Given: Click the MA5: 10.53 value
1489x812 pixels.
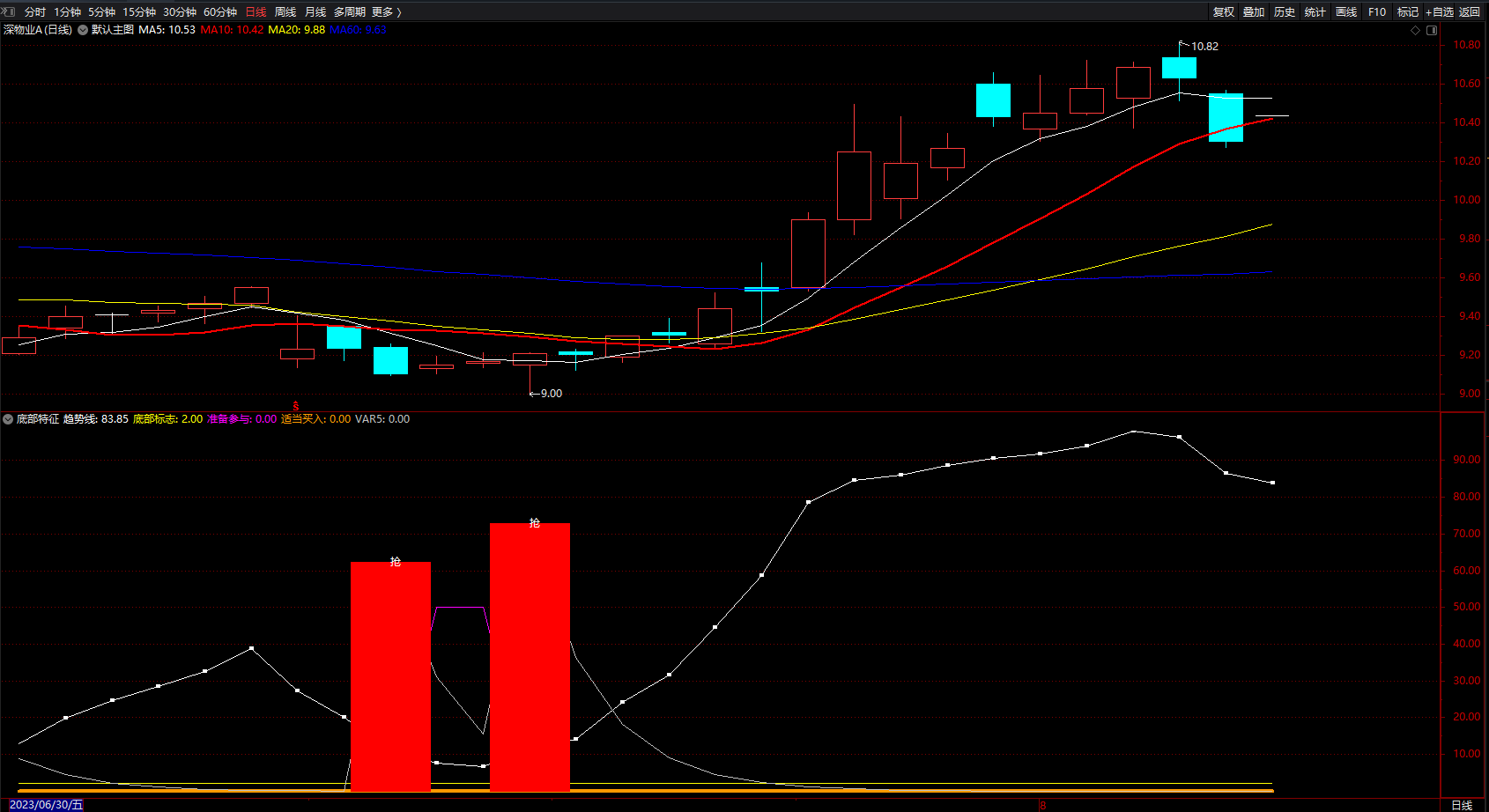Looking at the screenshot, I should click(167, 30).
